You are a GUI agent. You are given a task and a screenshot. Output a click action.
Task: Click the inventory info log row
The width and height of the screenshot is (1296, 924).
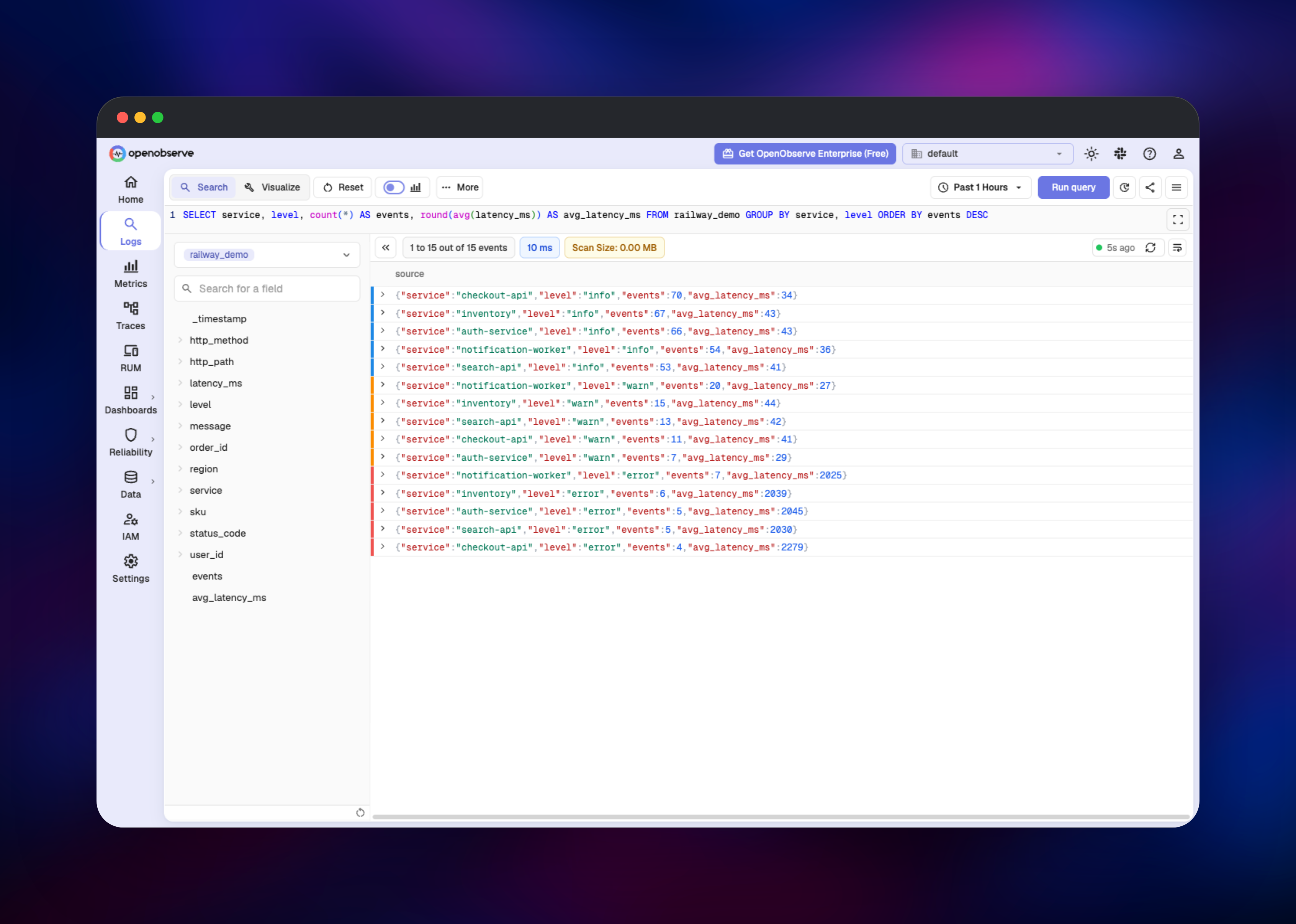781,314
